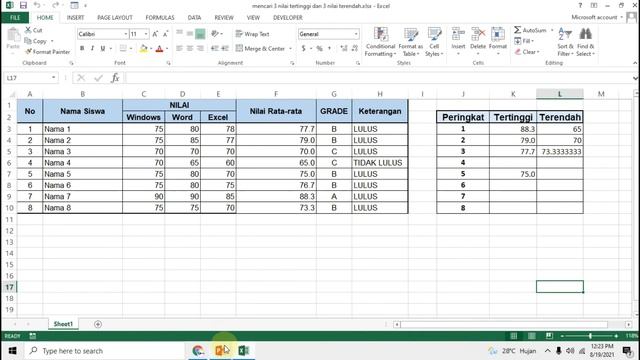The height and width of the screenshot is (360, 640).
Task: Click the Undo arrow icon
Action: pos(37,5)
